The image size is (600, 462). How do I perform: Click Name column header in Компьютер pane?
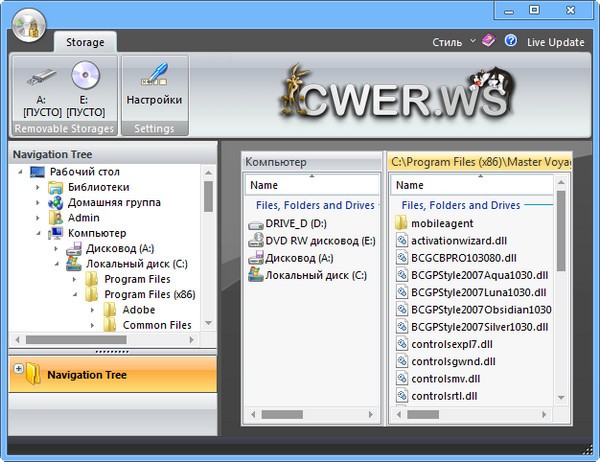pyautogui.click(x=311, y=185)
